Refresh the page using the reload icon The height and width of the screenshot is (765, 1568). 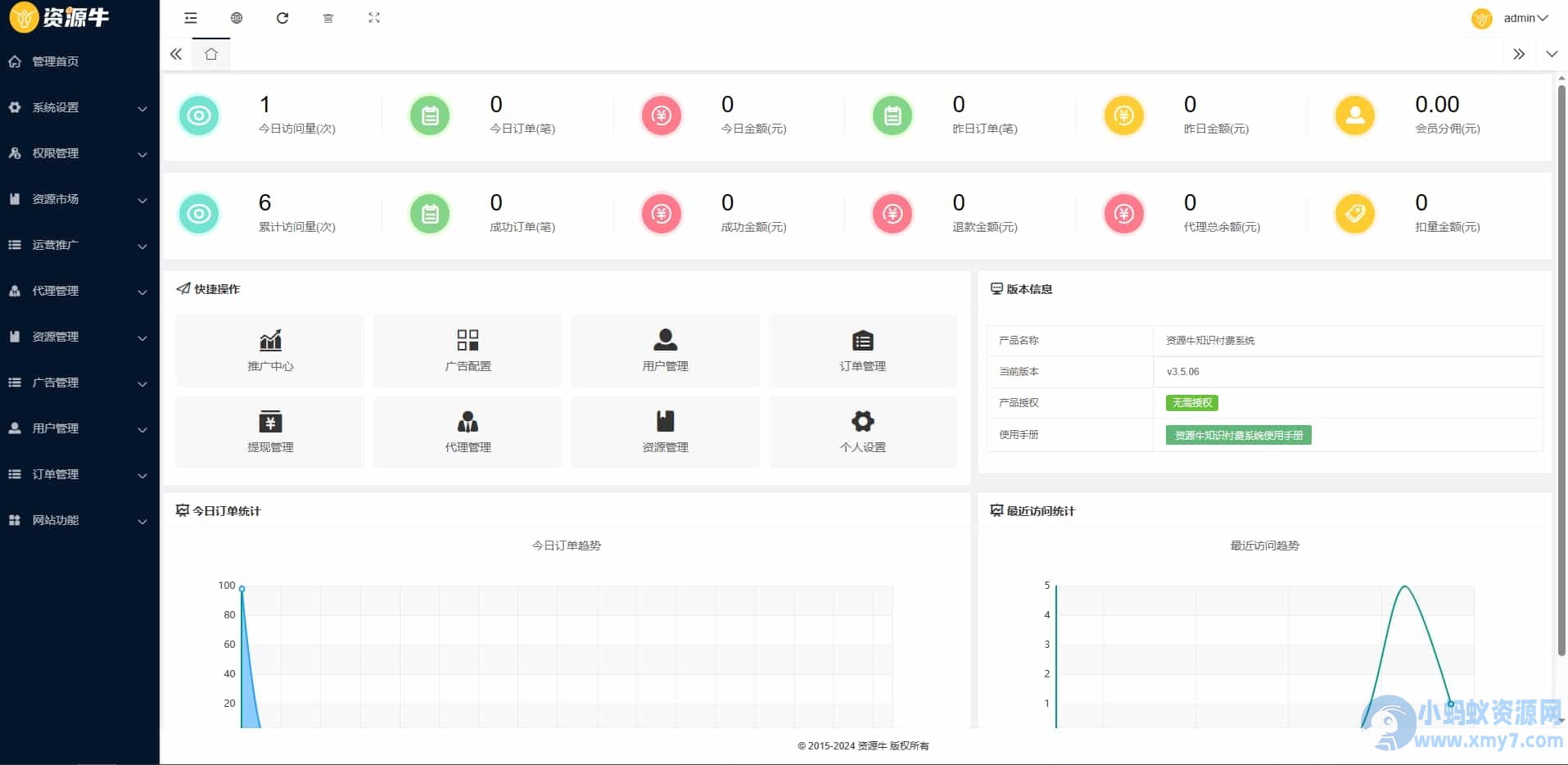[x=282, y=18]
